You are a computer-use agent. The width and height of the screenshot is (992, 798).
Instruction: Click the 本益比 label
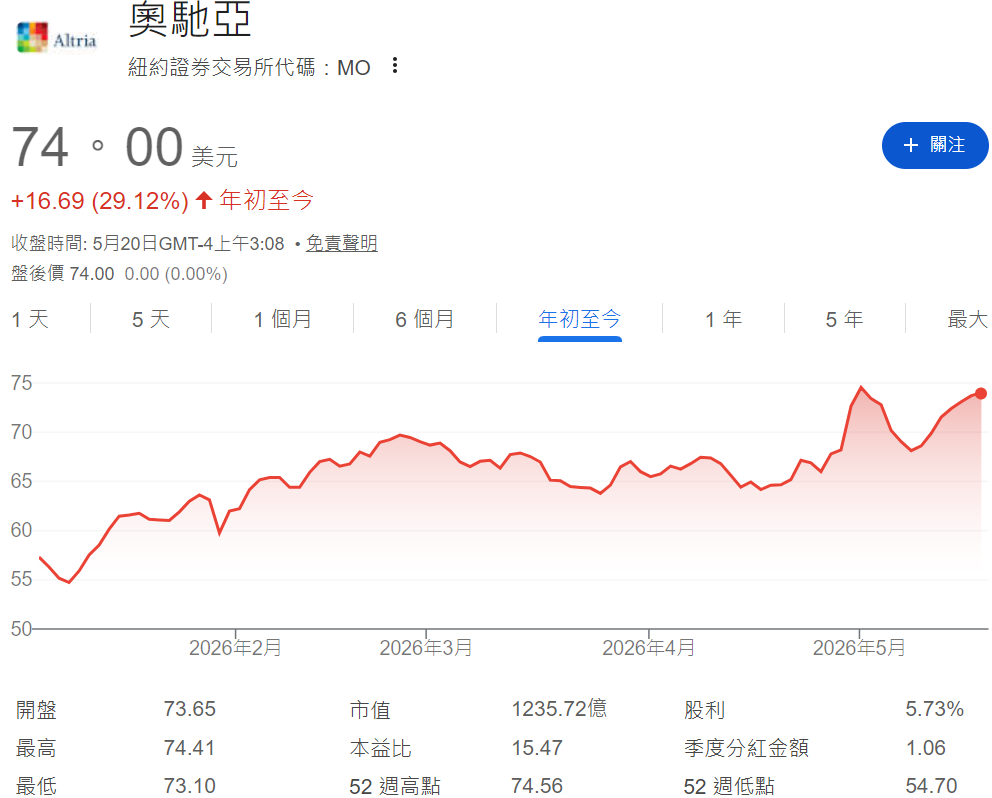(x=380, y=748)
